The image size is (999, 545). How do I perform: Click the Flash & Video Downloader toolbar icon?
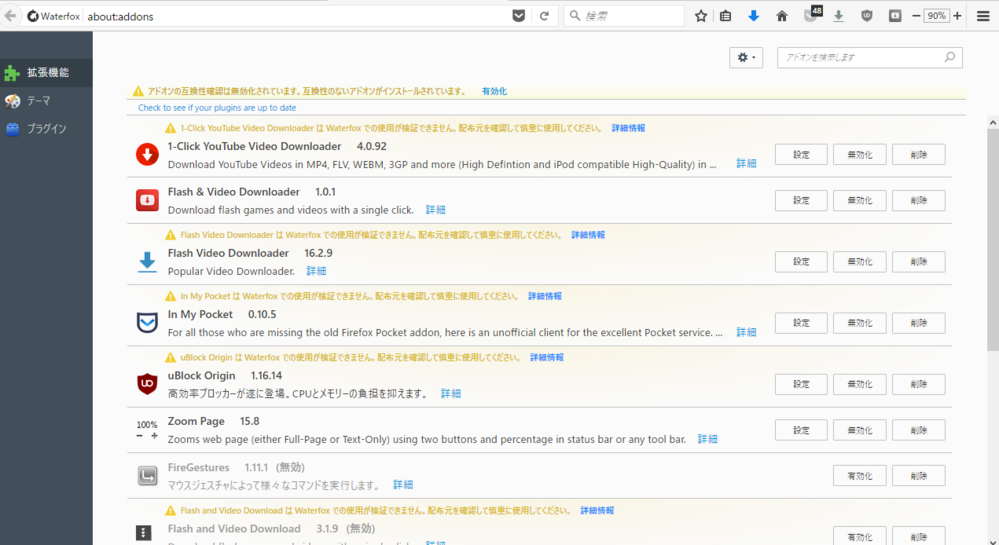click(x=895, y=16)
